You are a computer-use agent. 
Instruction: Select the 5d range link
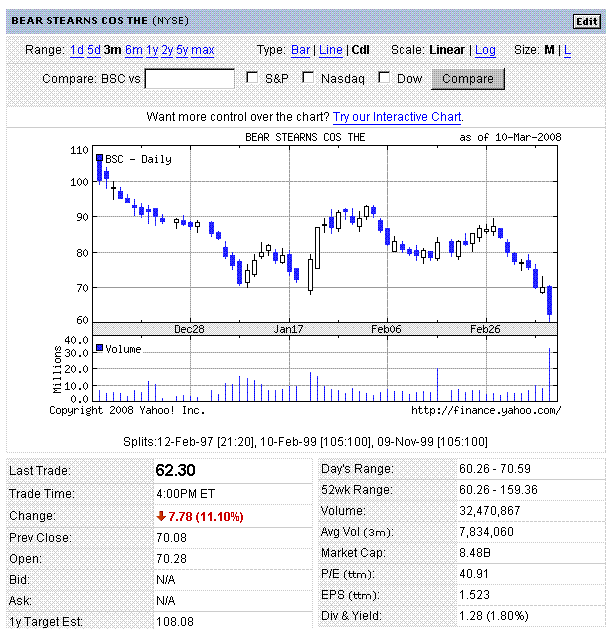pos(94,50)
